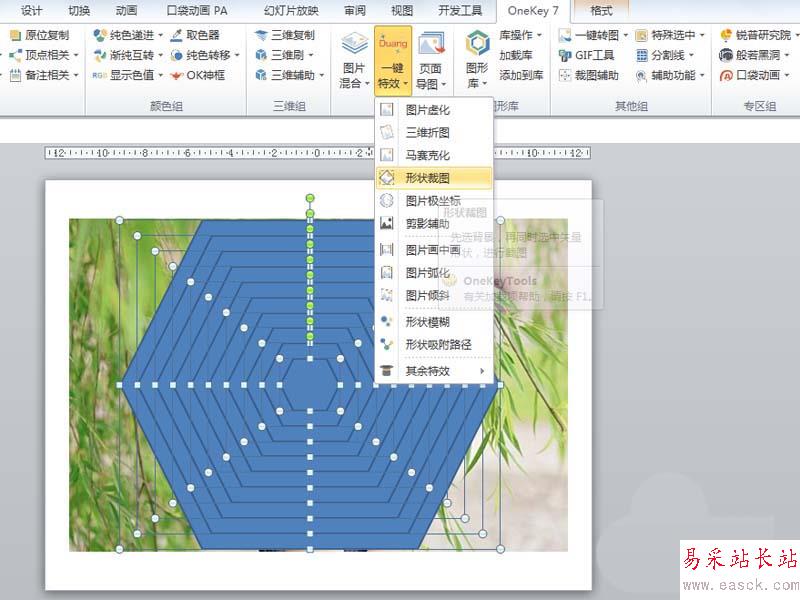This screenshot has height=600, width=800.
Task: Choose 图片虚化 from the effects menu
Action: point(434,110)
